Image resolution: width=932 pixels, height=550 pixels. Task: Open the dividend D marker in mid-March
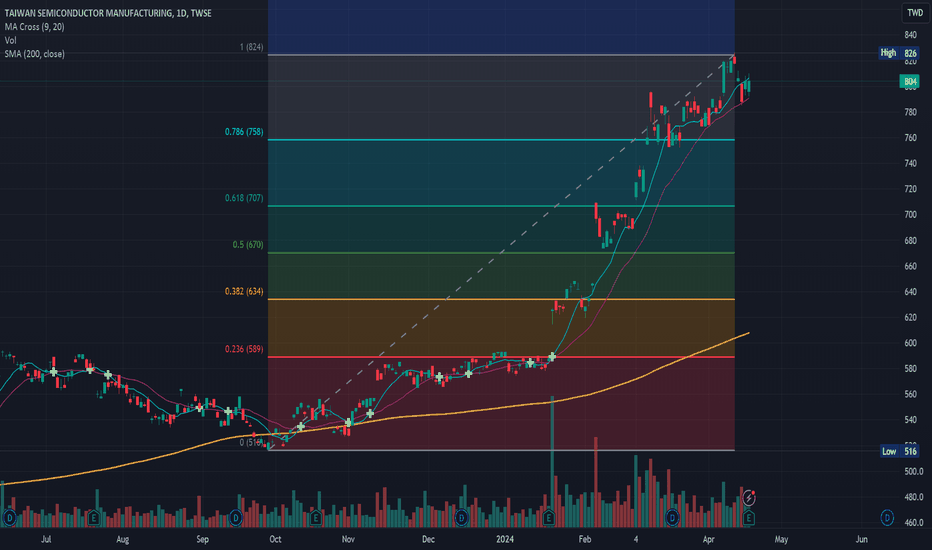pos(672,518)
